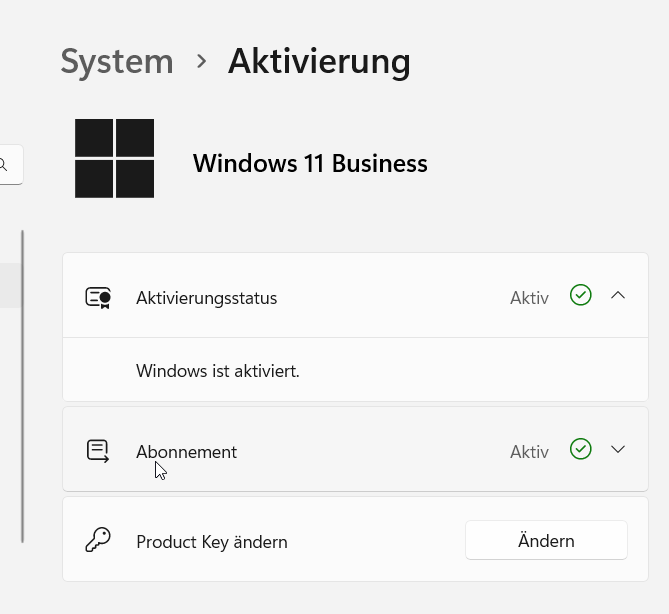Click the Windows 11 logo
669x614 pixels.
[114, 158]
